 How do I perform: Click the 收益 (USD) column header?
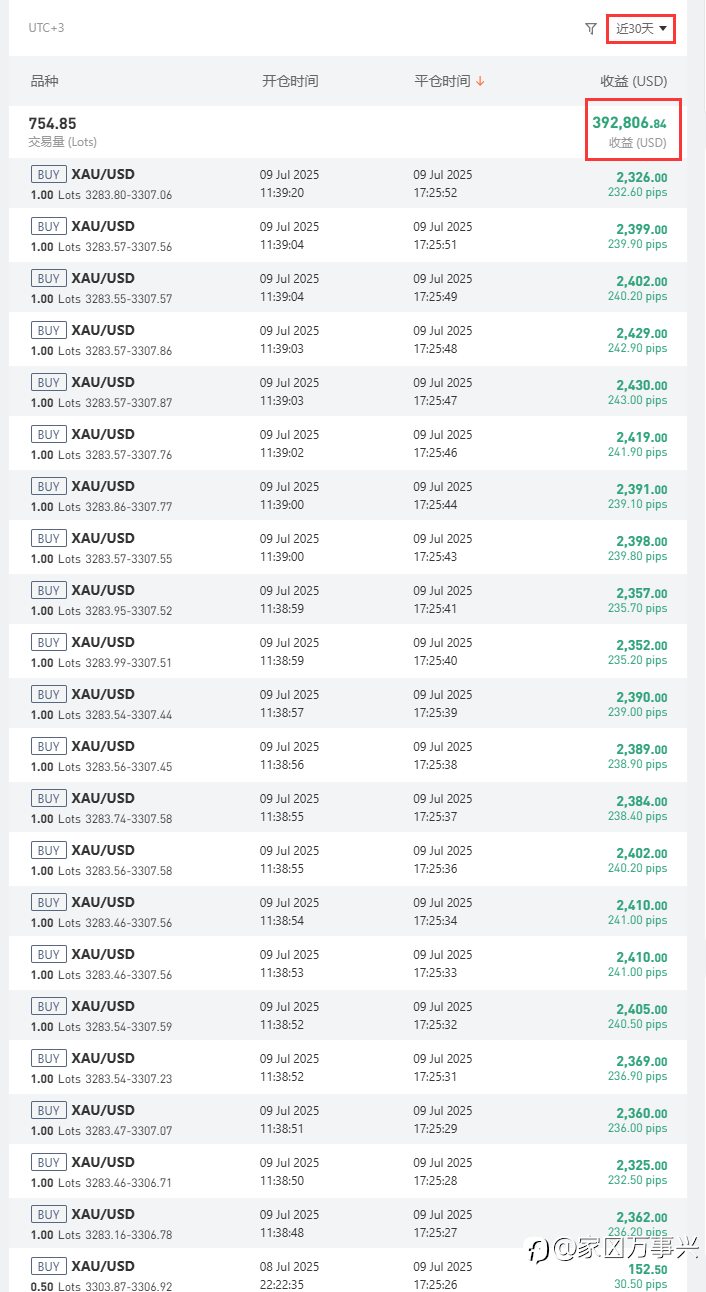pyautogui.click(x=633, y=81)
